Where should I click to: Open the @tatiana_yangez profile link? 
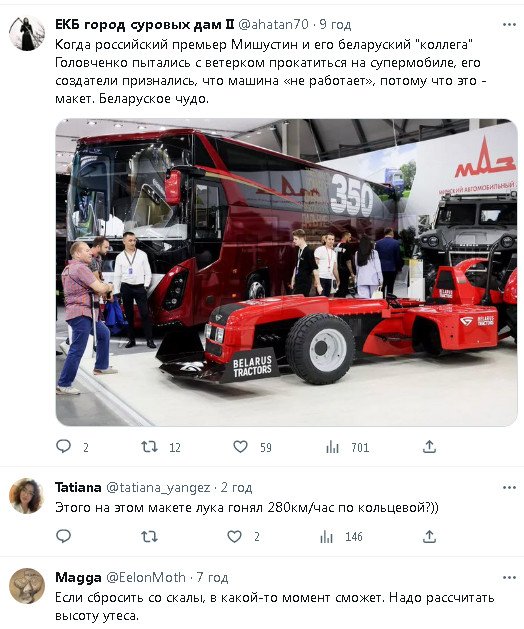(158, 488)
